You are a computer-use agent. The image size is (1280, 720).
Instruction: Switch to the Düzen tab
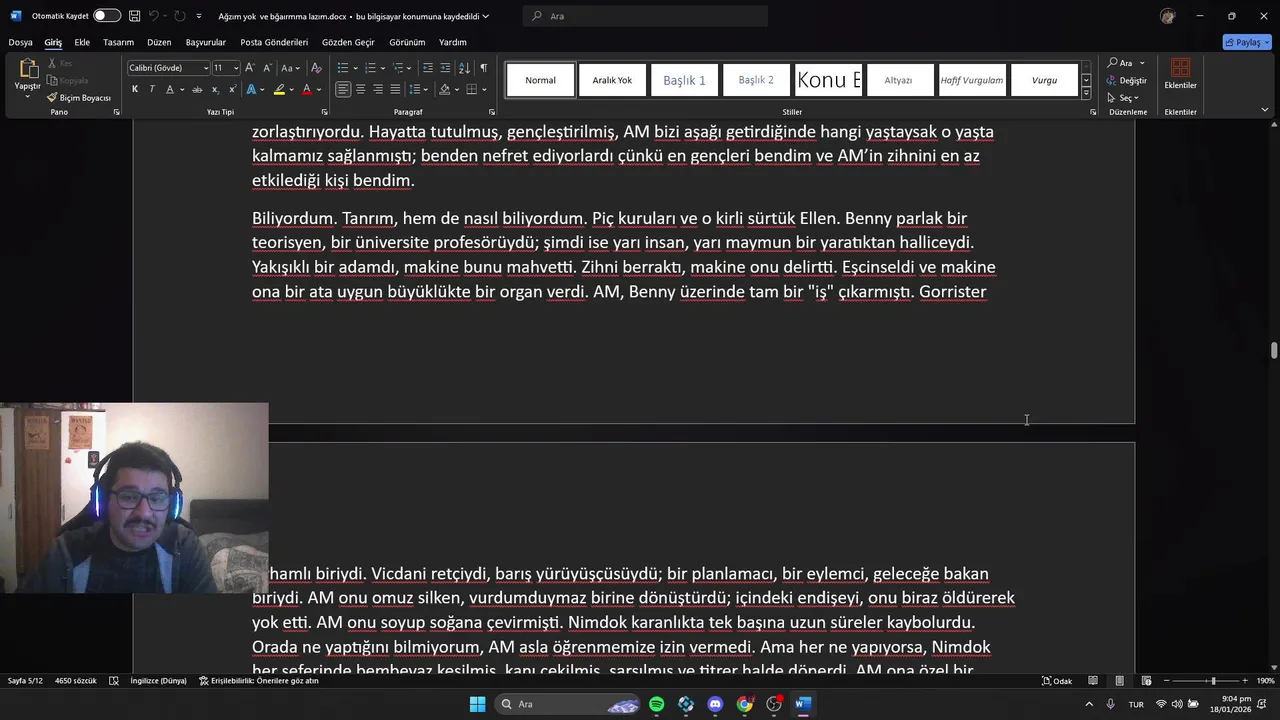[159, 42]
